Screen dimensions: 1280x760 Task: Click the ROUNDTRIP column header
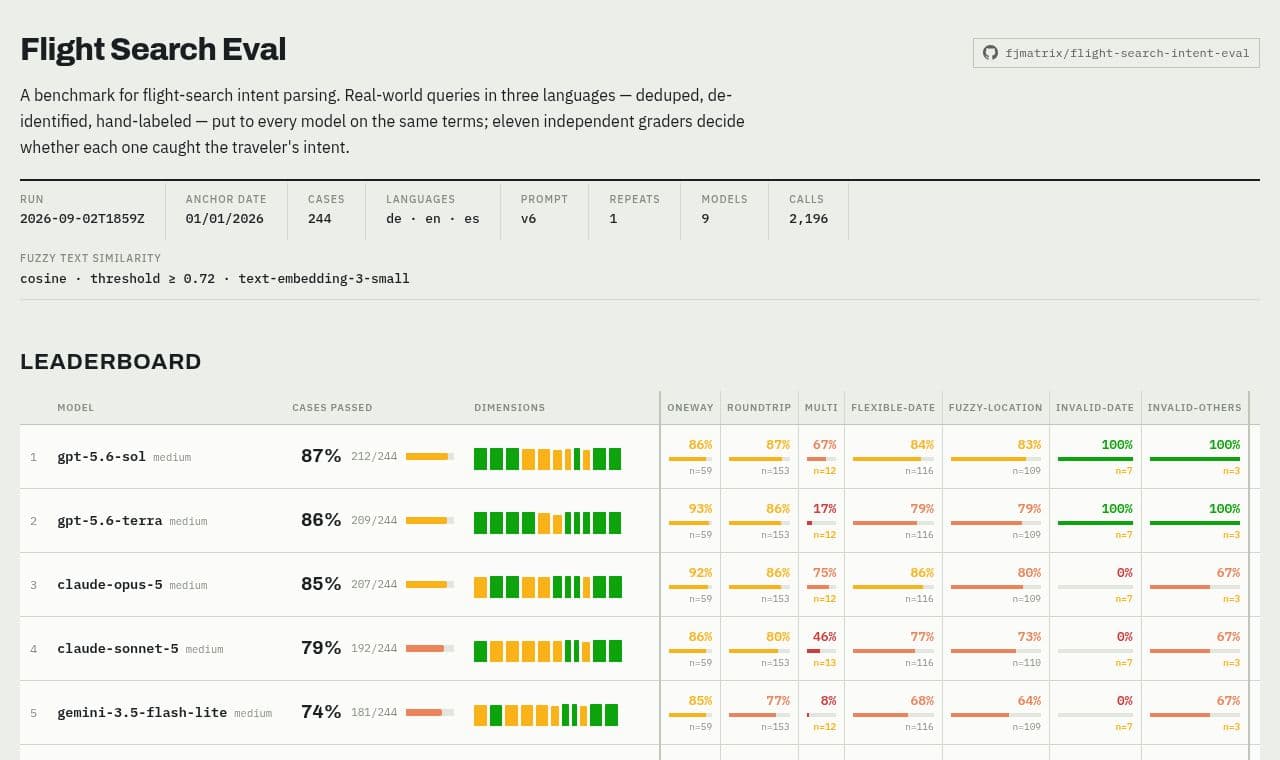[759, 408]
